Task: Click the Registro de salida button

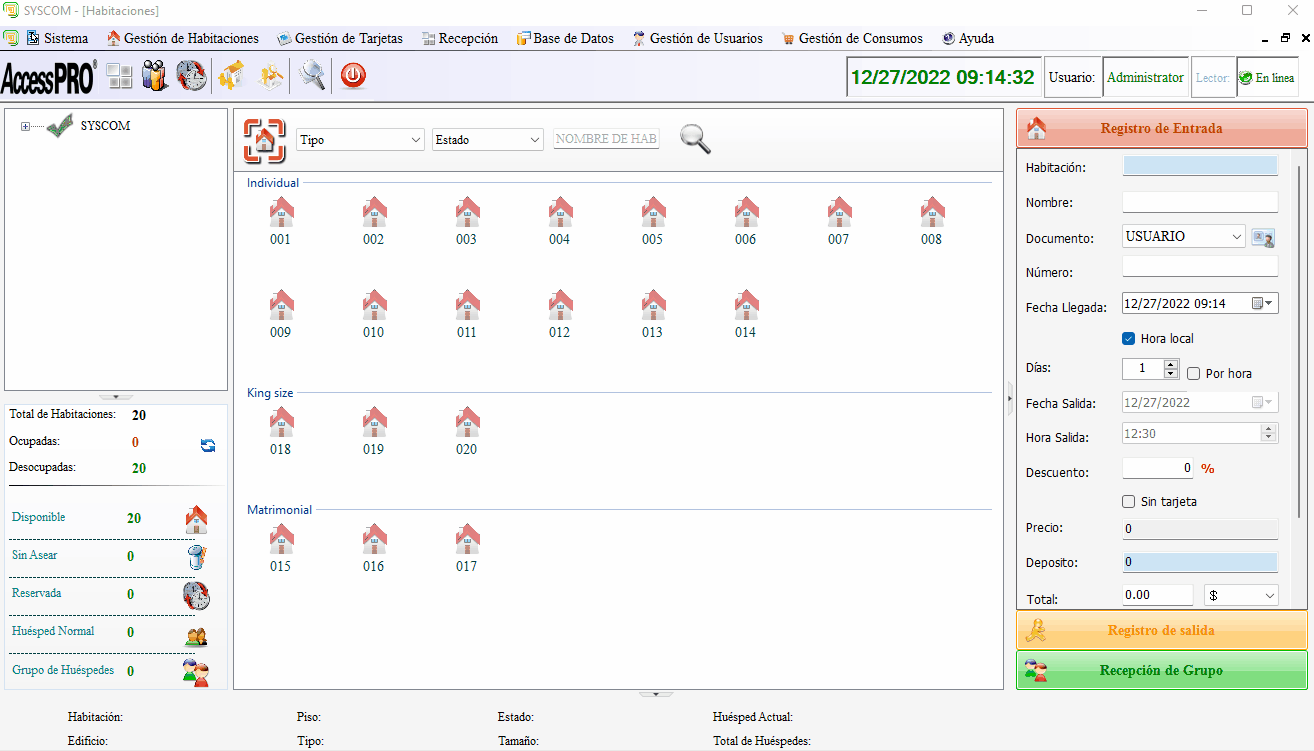Action: click(x=1161, y=630)
